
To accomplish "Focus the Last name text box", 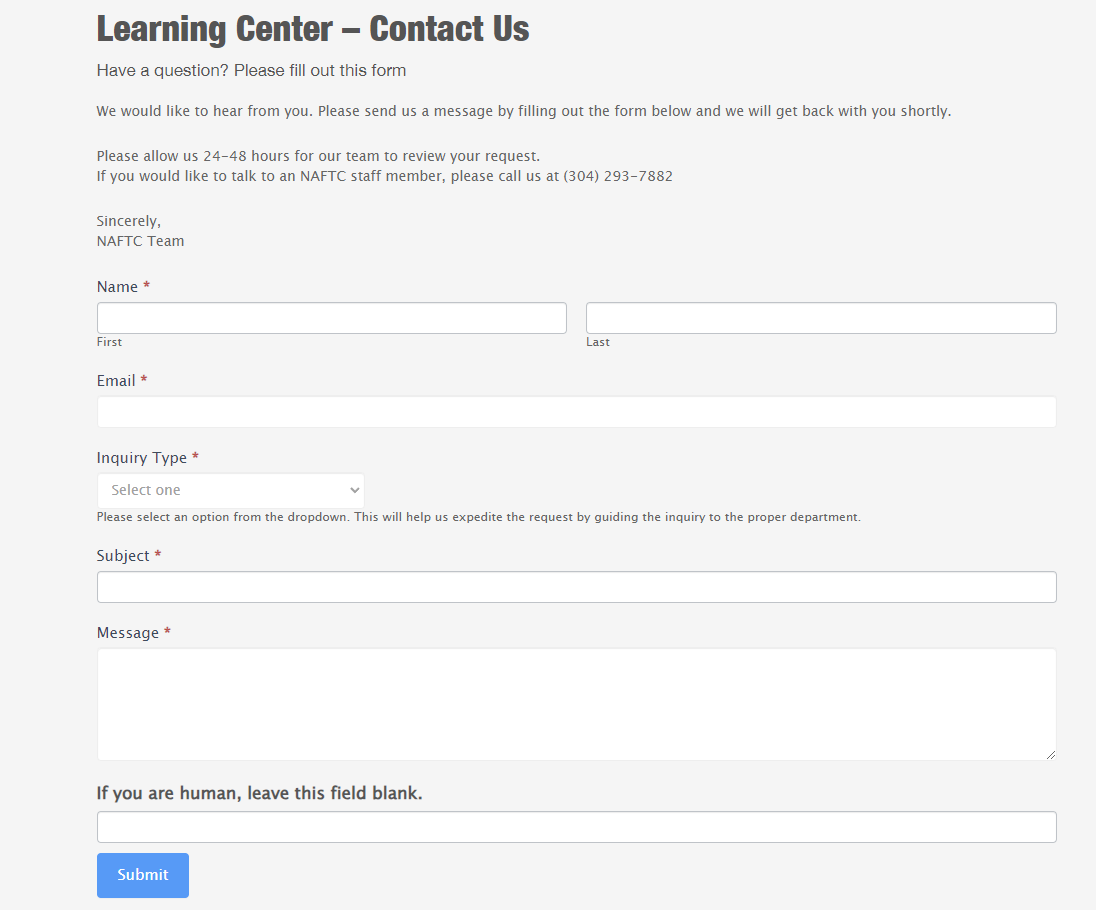I will tap(820, 318).
